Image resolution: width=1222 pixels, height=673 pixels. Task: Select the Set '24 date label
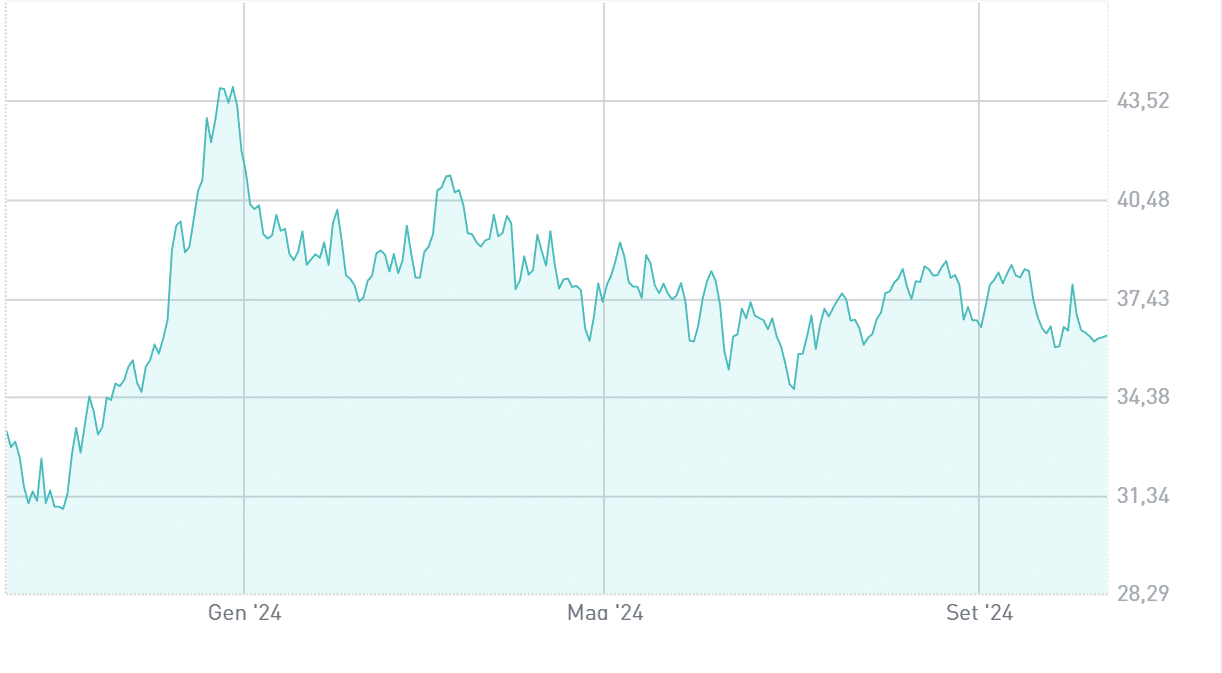tap(979, 614)
